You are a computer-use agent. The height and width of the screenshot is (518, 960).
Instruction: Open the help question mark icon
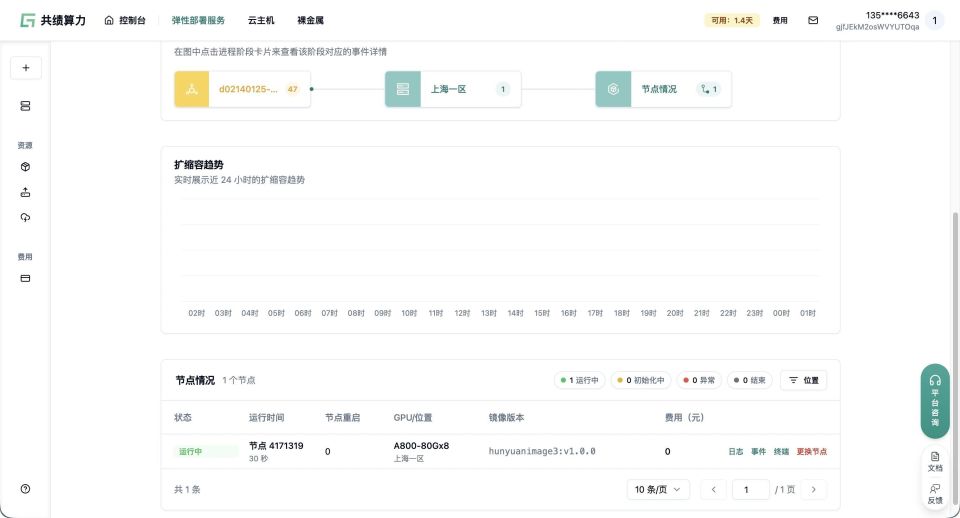coord(25,489)
